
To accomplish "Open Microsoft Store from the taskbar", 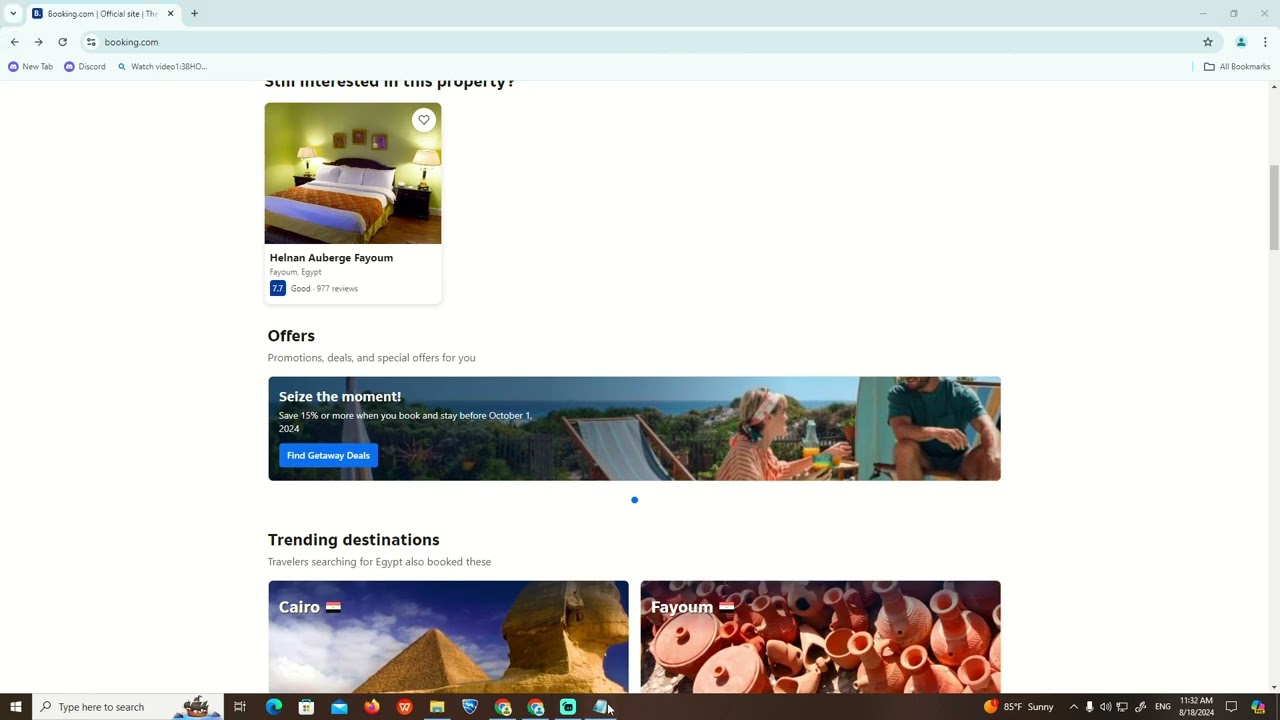I will pos(307,707).
